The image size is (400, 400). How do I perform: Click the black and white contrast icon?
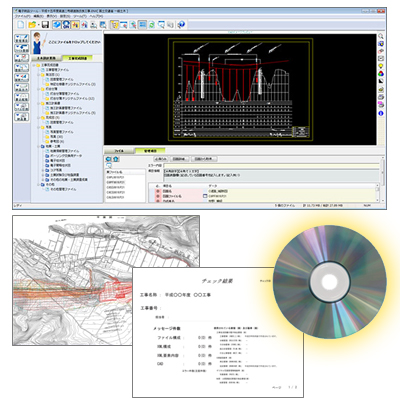tap(381, 81)
